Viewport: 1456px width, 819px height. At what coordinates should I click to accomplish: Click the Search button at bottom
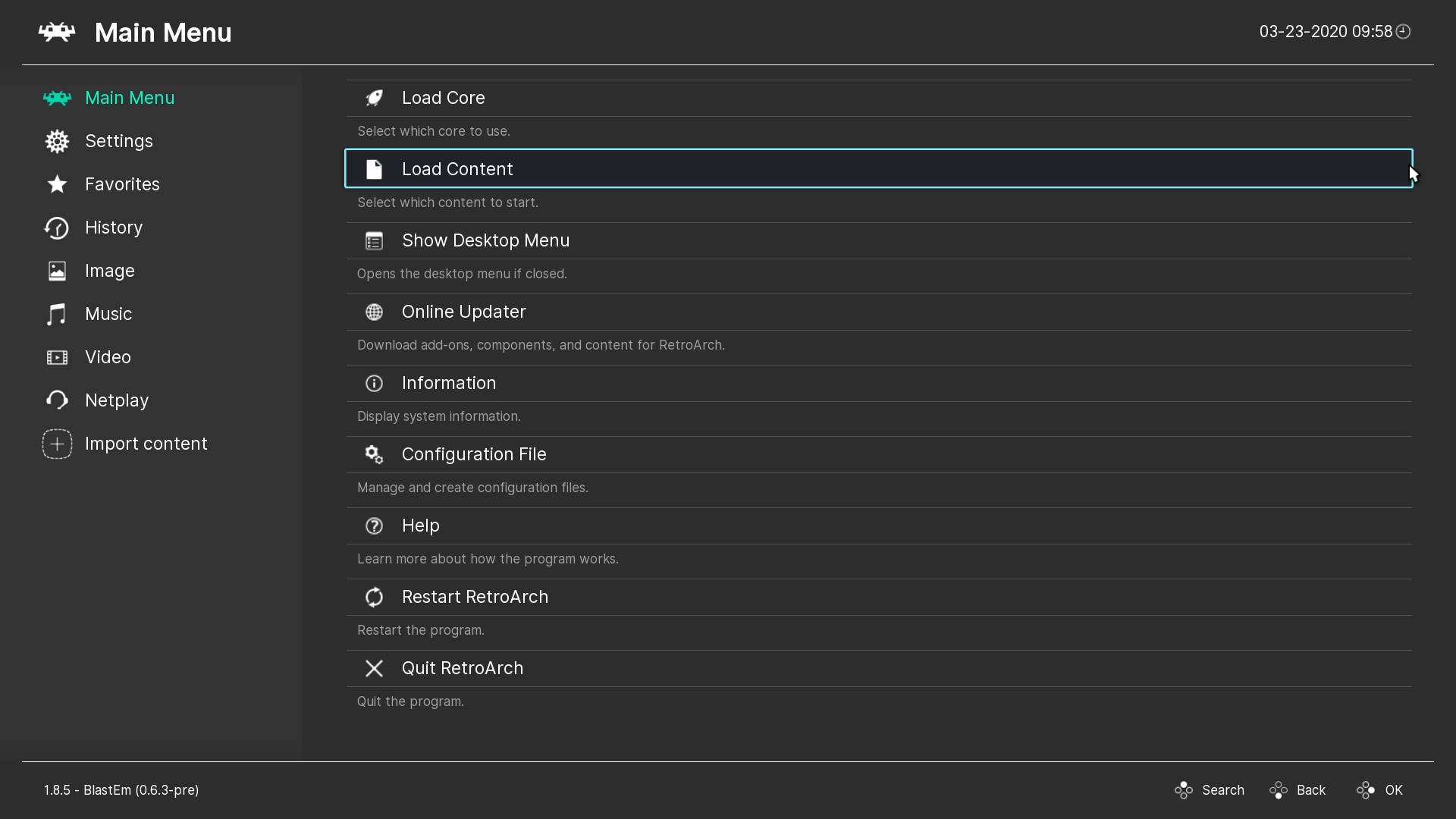1209,790
